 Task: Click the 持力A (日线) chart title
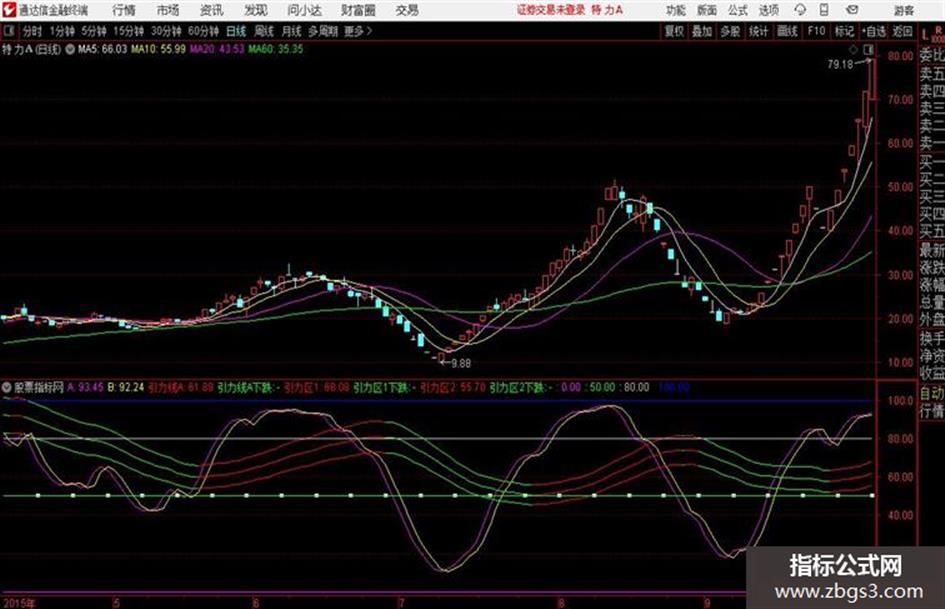pos(31,49)
